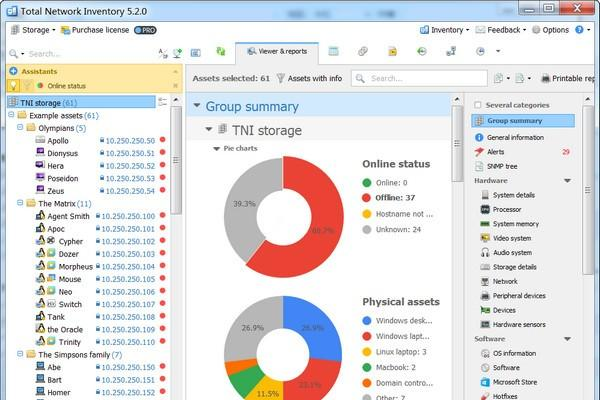Open Options
The width and height of the screenshot is (600, 400).
point(550,30)
